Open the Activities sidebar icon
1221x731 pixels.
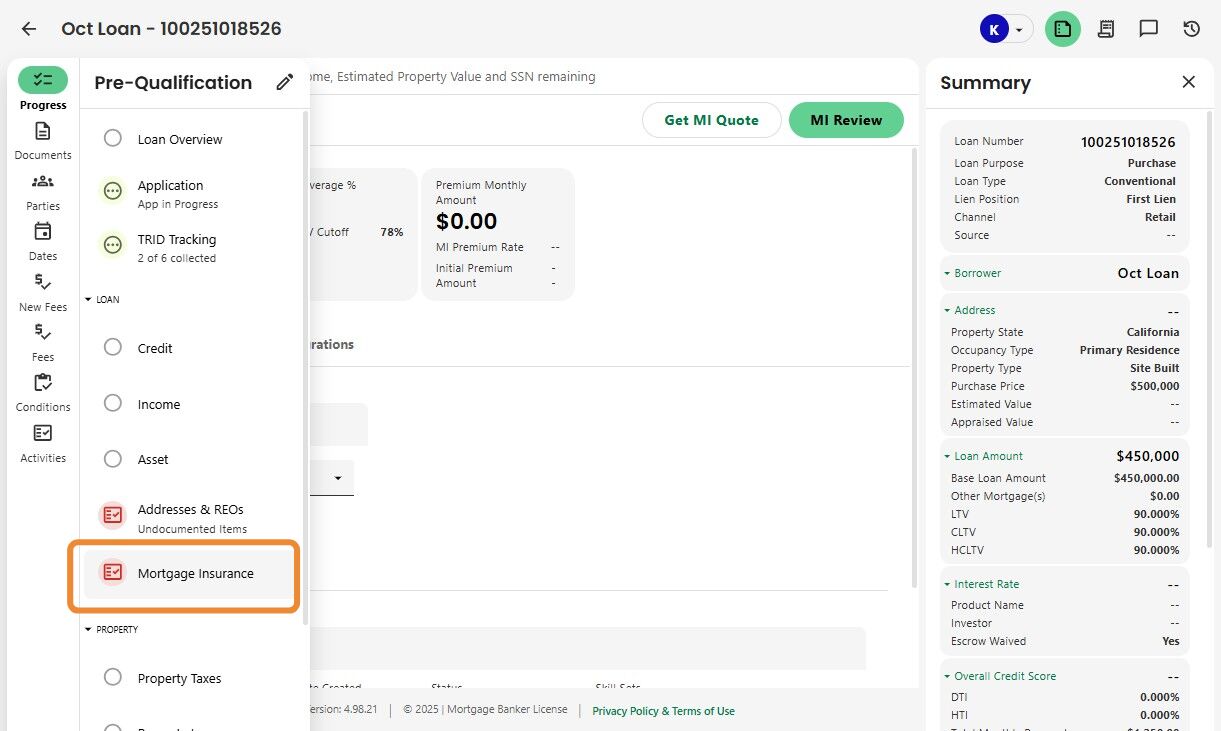42,433
